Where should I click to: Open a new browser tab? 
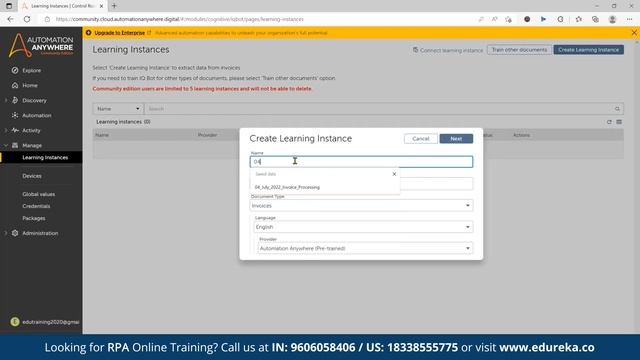click(x=114, y=6)
